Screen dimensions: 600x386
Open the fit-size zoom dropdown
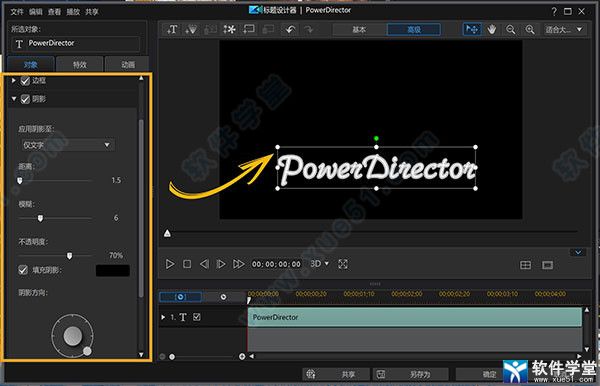(564, 29)
